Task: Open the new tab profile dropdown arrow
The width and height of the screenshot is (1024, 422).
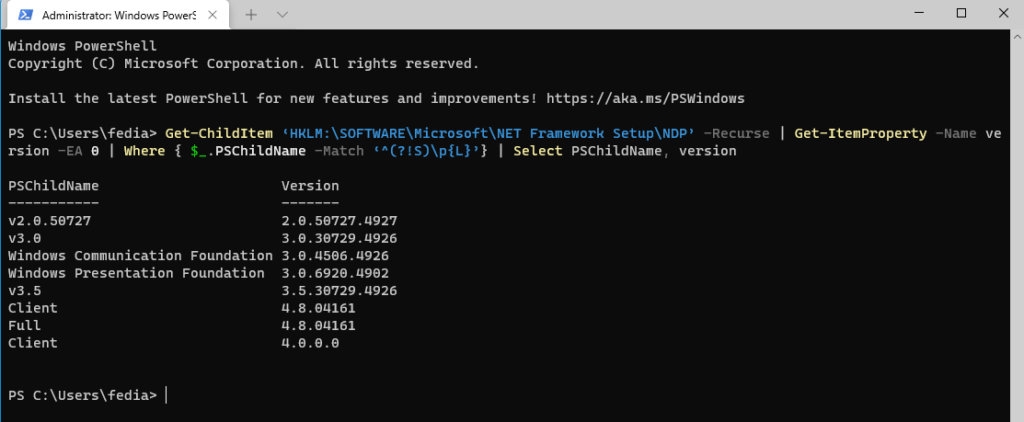Action: (x=282, y=14)
